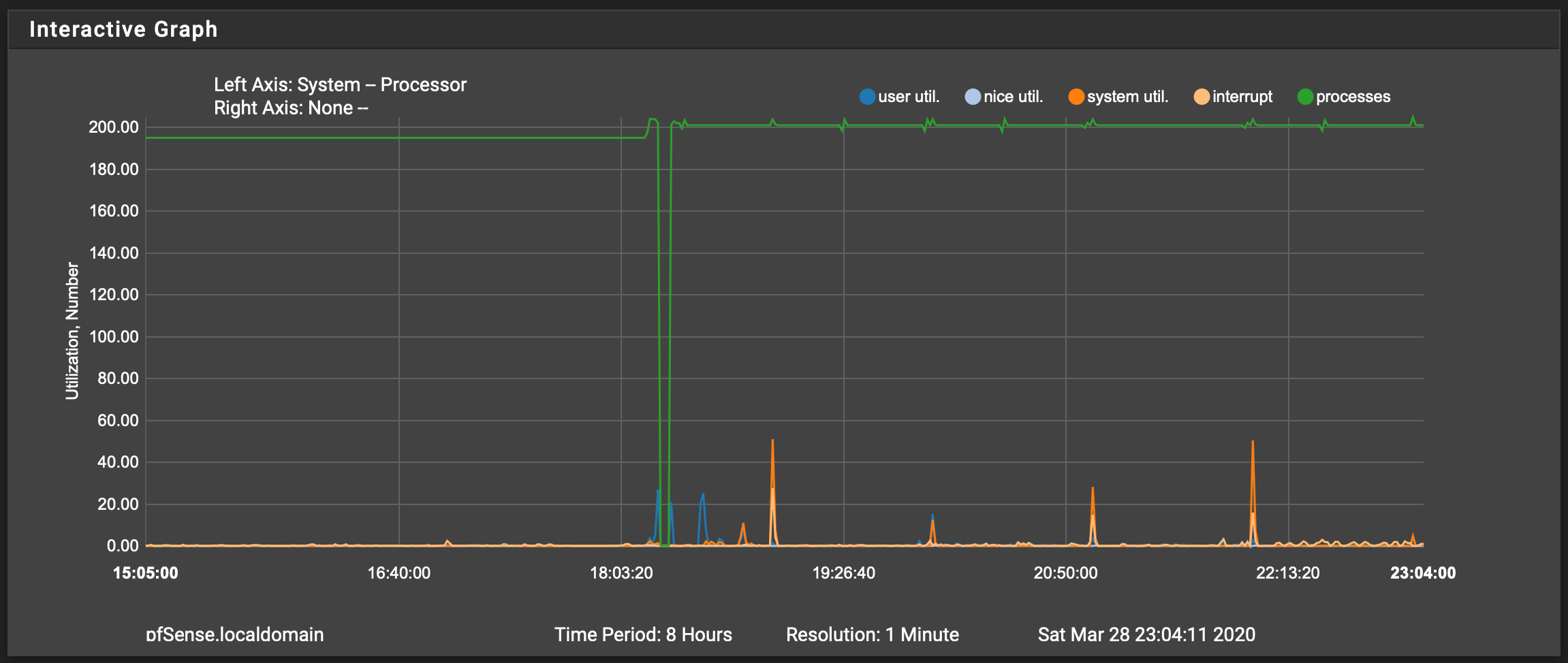The height and width of the screenshot is (663, 1568).
Task: Click the 18:03:20 time axis label
Action: point(621,573)
